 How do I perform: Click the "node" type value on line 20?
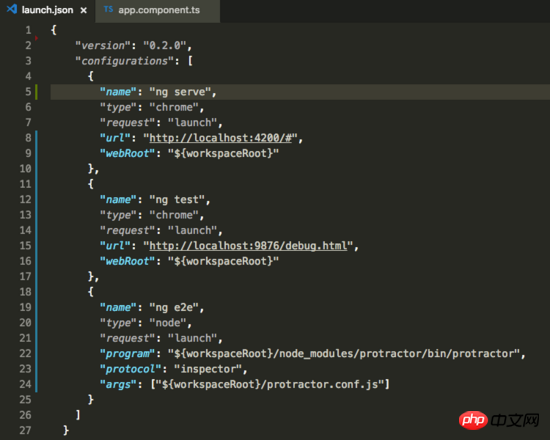[168, 323]
